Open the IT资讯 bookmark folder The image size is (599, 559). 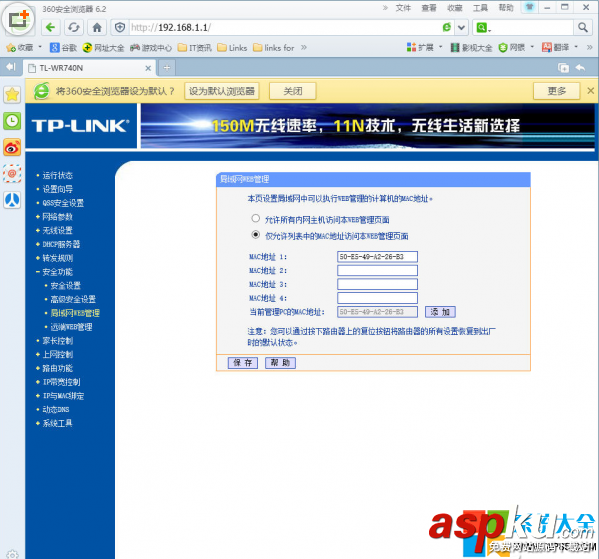pyautogui.click(x=194, y=47)
